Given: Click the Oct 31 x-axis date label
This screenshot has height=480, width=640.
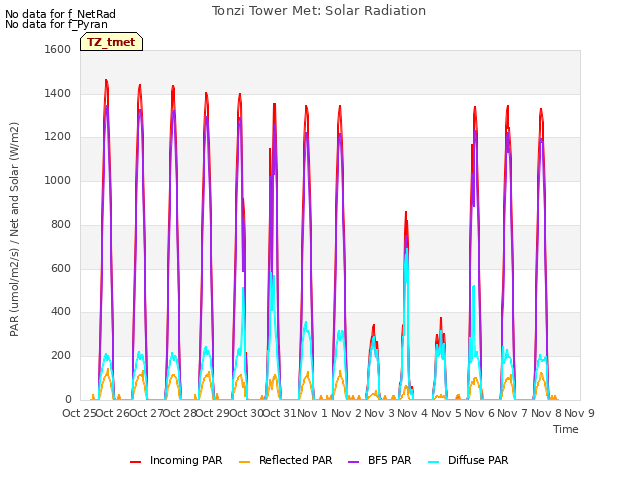Looking at the screenshot, I should point(280,413).
